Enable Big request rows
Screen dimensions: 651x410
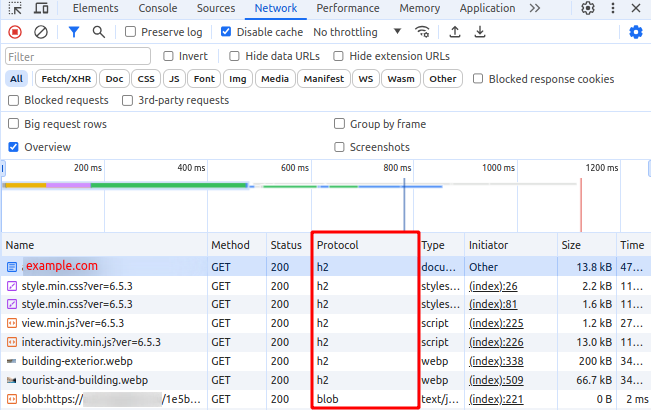pos(14,124)
